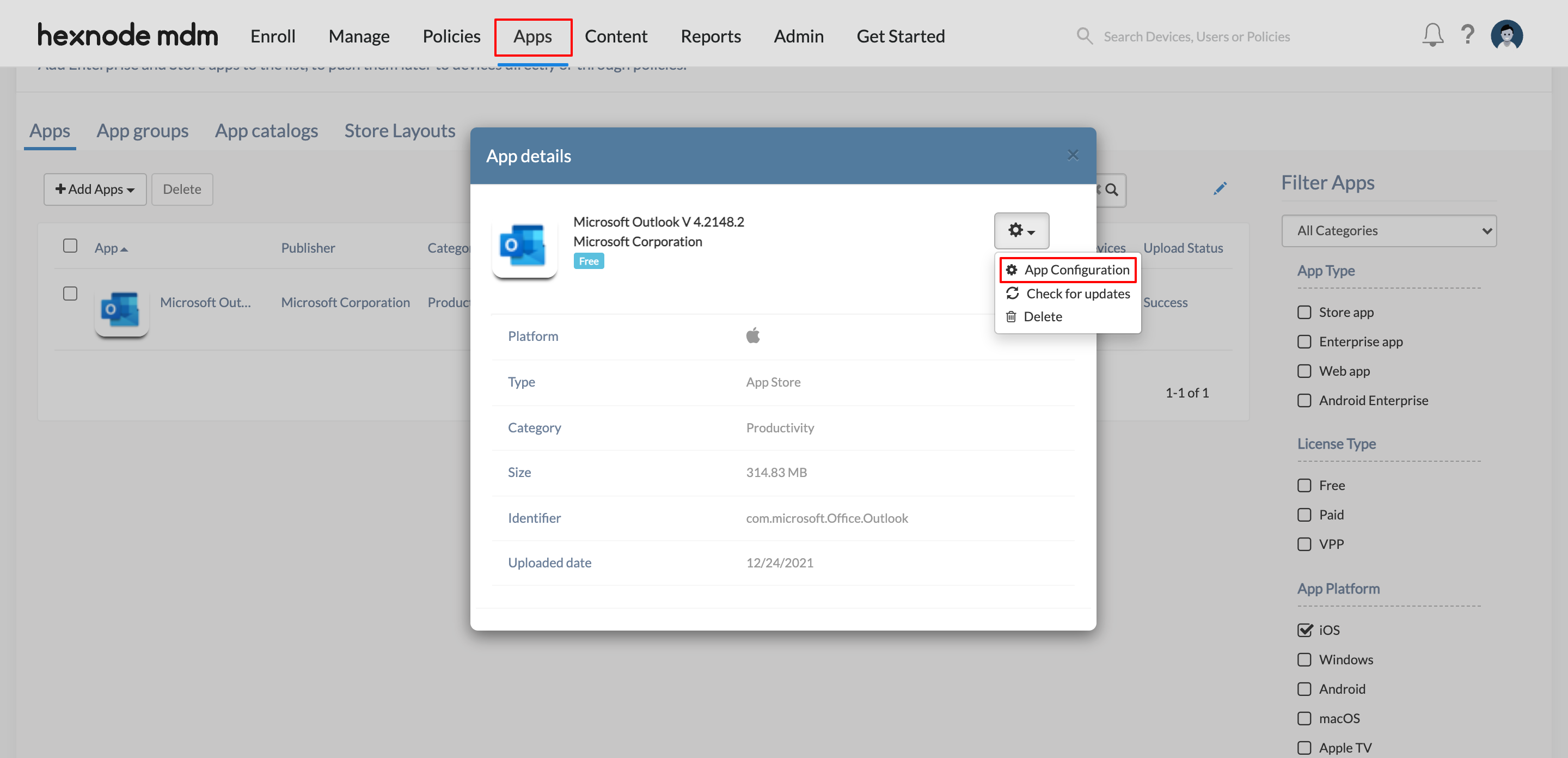Image resolution: width=1568 pixels, height=758 pixels.
Task: Uncheck the iOS platform filter
Action: click(x=1304, y=630)
